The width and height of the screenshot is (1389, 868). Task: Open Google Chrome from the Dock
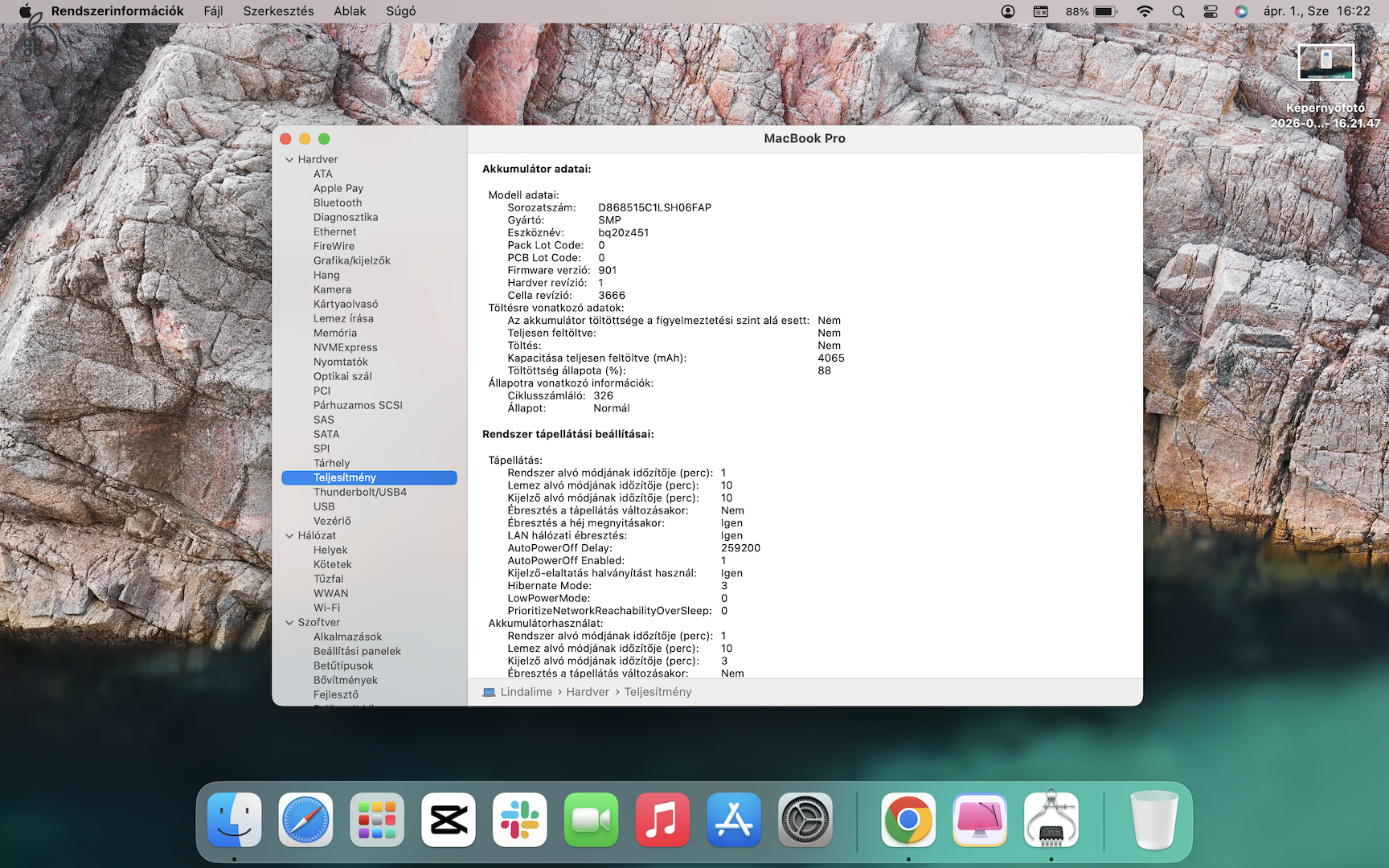(908, 821)
